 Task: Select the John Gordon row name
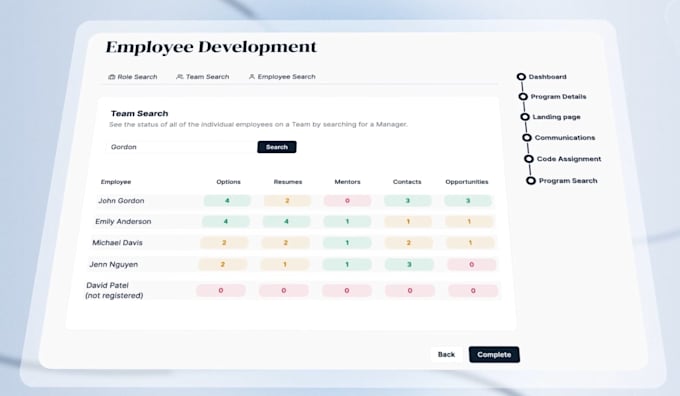121,201
